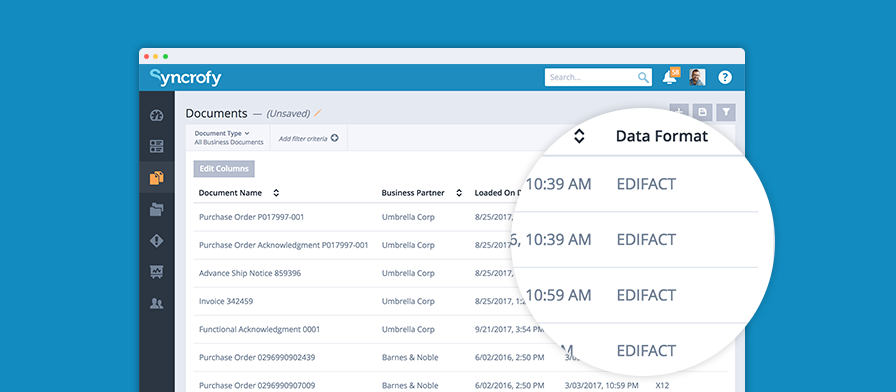This screenshot has width=896, height=392.
Task: Open the server list icon in sidebar
Action: tap(157, 146)
